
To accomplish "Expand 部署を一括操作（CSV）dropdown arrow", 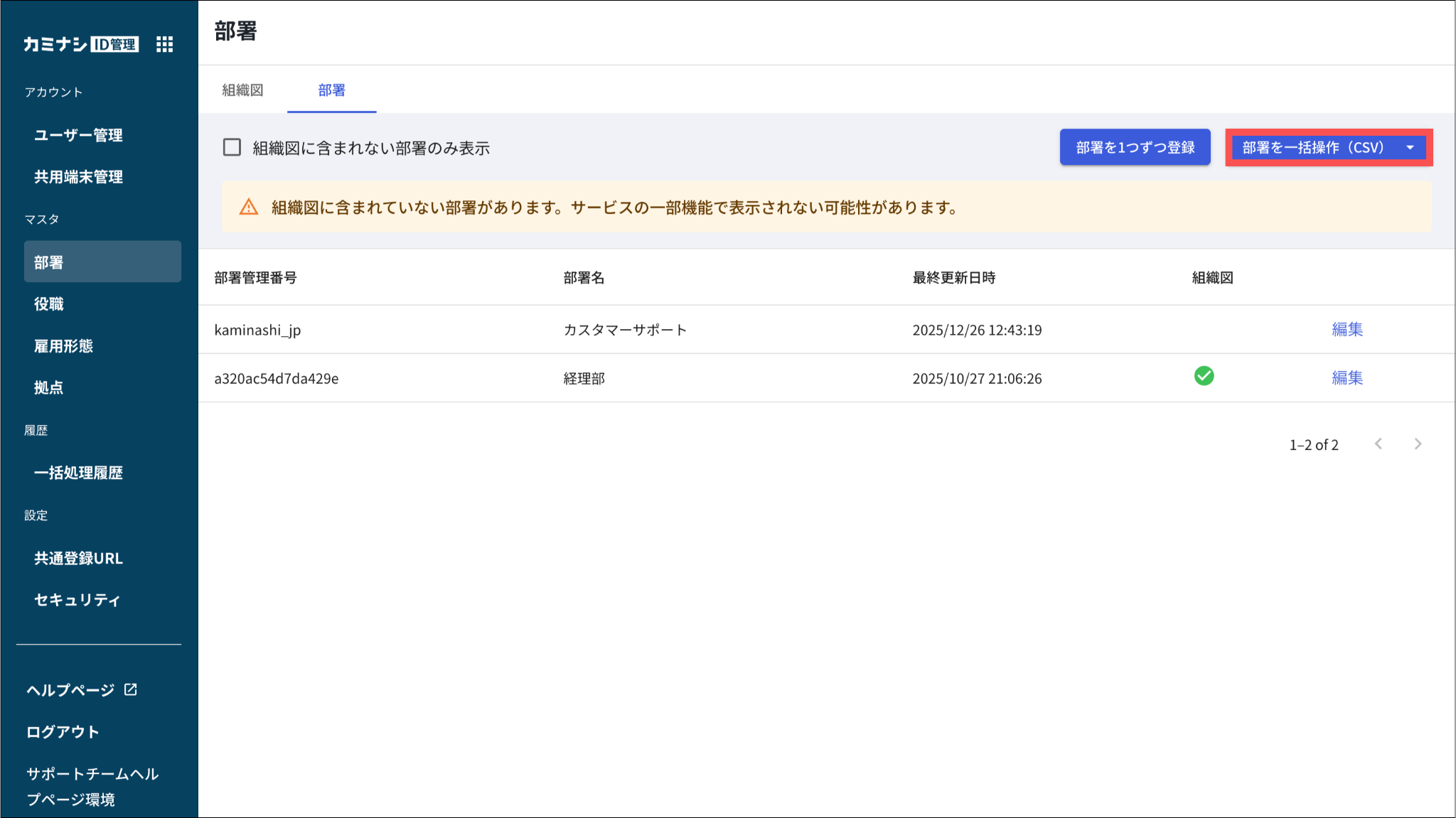I will pos(1410,147).
